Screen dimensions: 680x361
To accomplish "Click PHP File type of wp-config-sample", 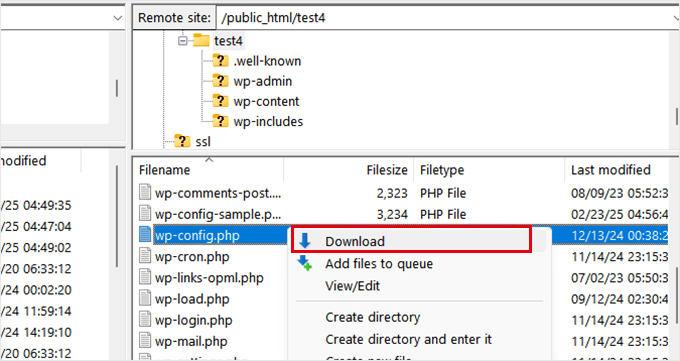I will [x=443, y=214].
